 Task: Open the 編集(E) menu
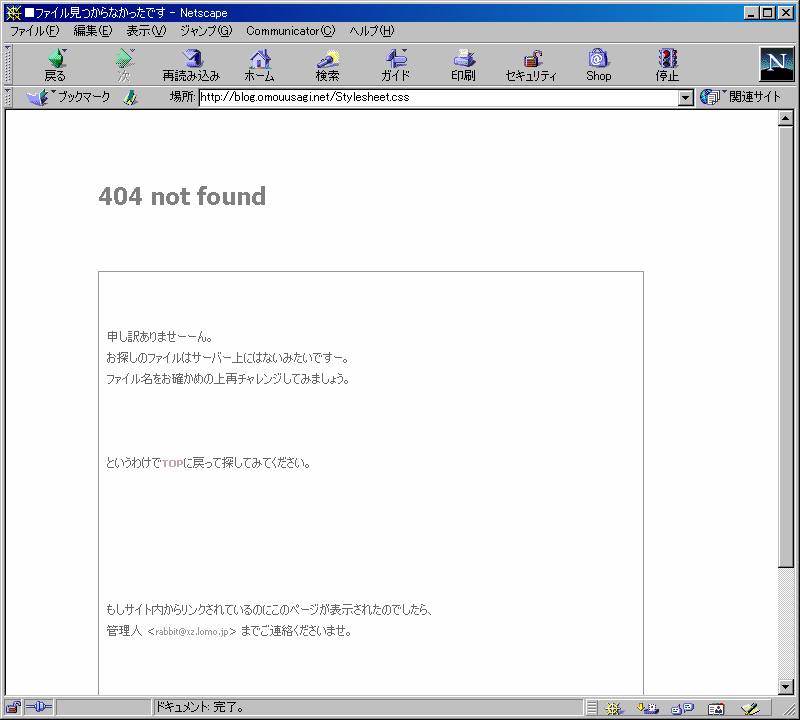tap(93, 31)
